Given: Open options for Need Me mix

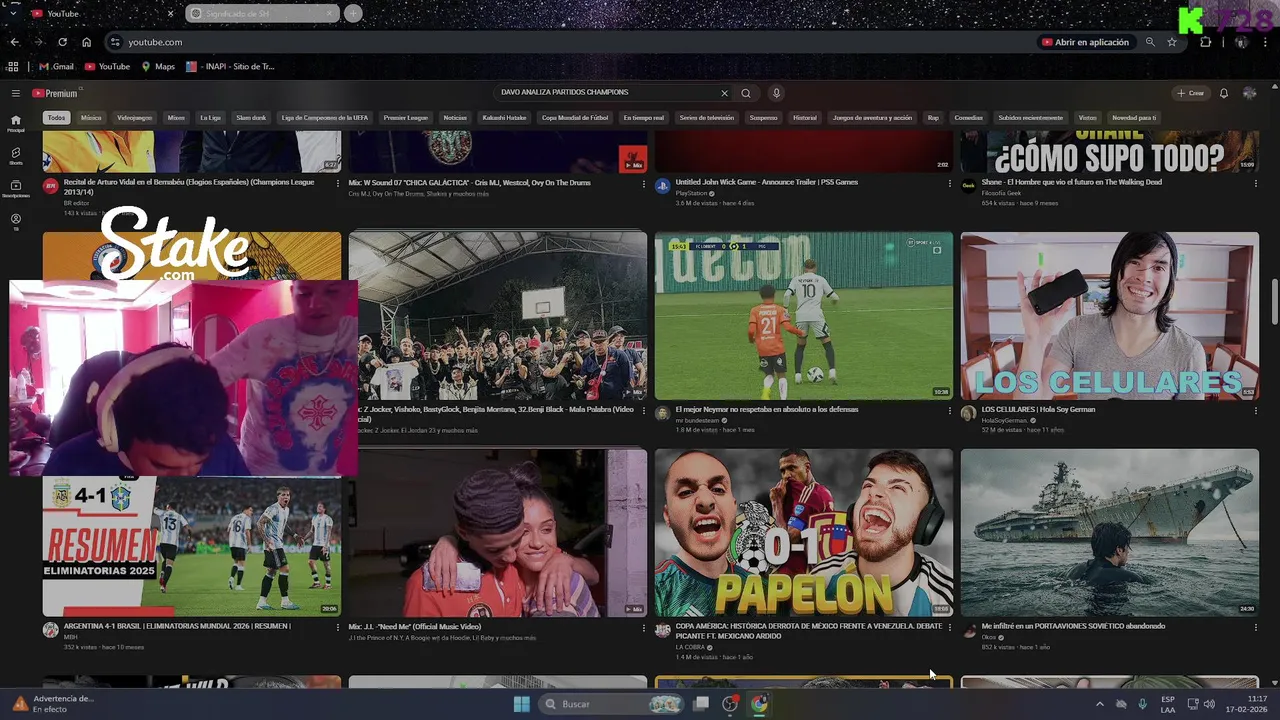Looking at the screenshot, I should (x=643, y=628).
